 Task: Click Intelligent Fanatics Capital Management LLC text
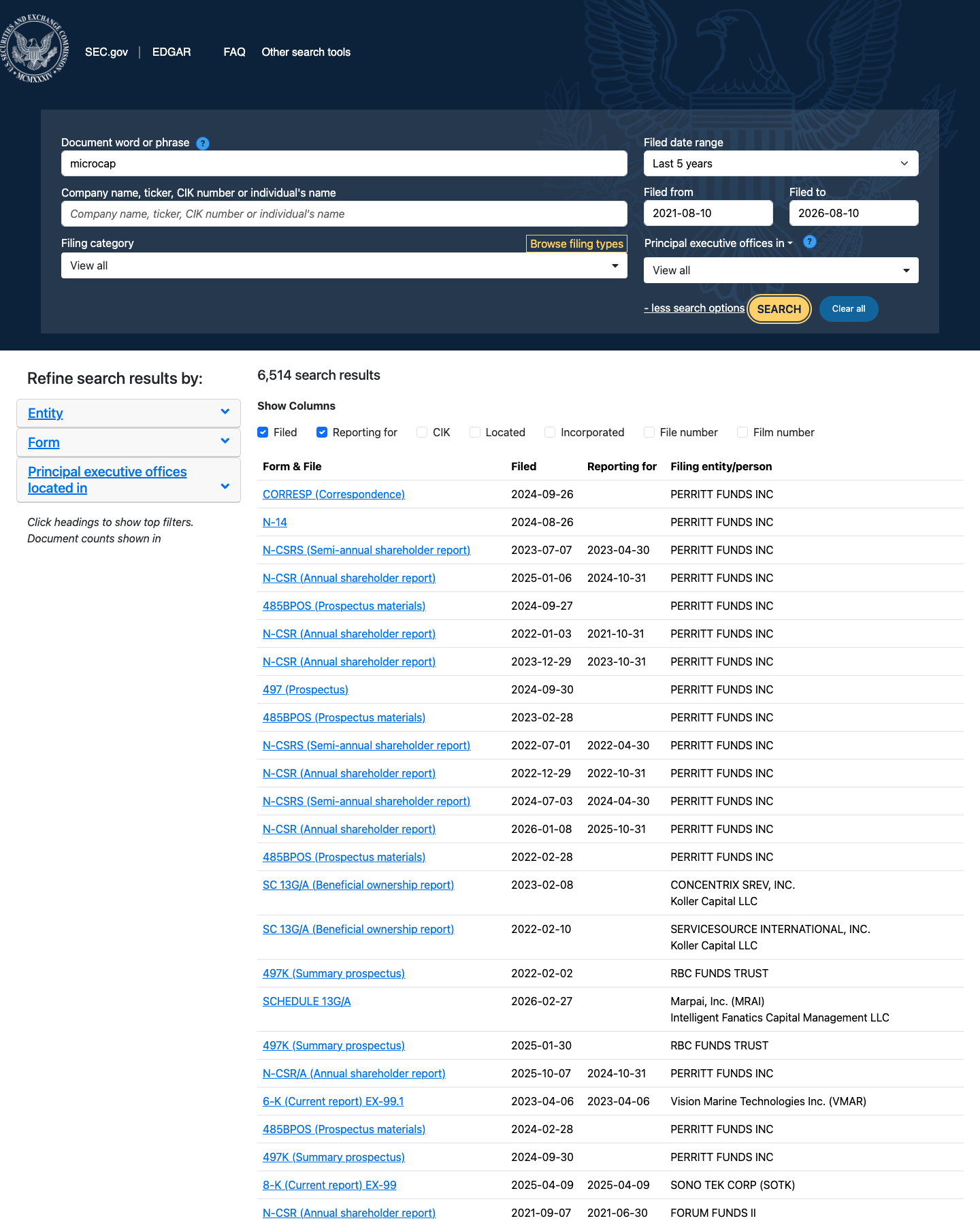[780, 1017]
